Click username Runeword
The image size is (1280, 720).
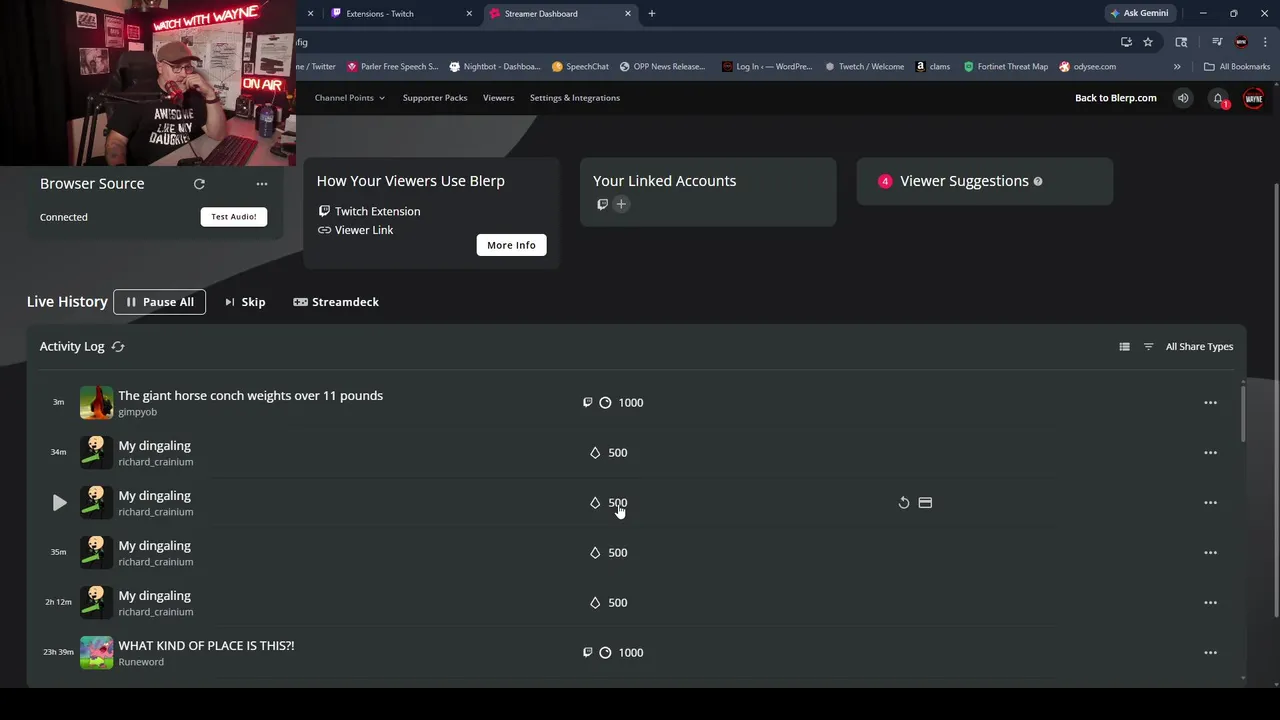pyautogui.click(x=141, y=662)
